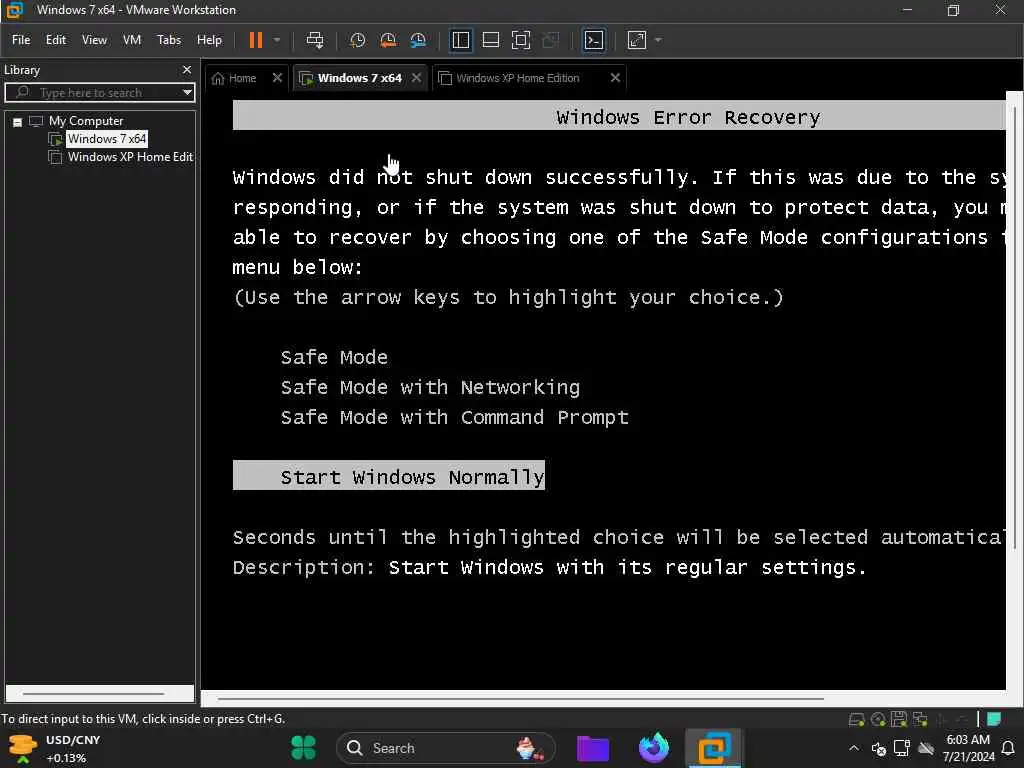1024x768 pixels.
Task: Pause the virtual machine
Action: coord(255,40)
